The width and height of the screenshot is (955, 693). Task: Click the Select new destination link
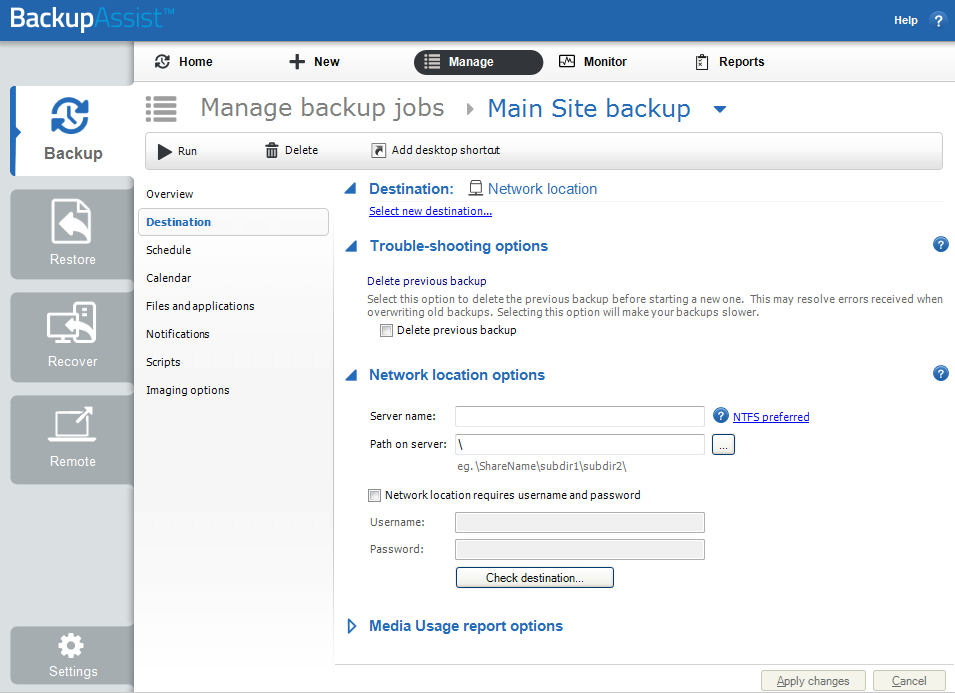click(x=430, y=211)
